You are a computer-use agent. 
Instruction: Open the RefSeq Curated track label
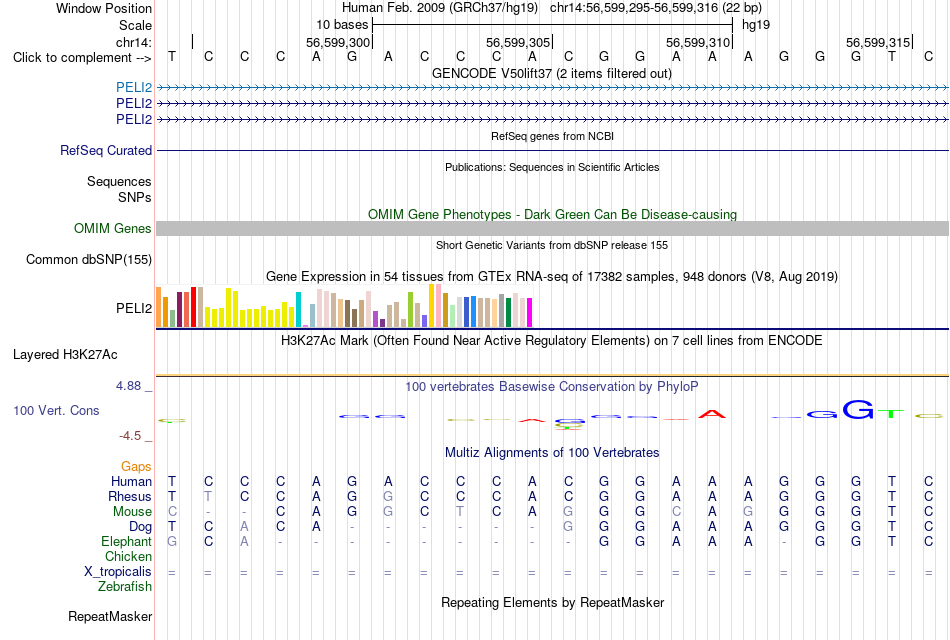click(106, 150)
